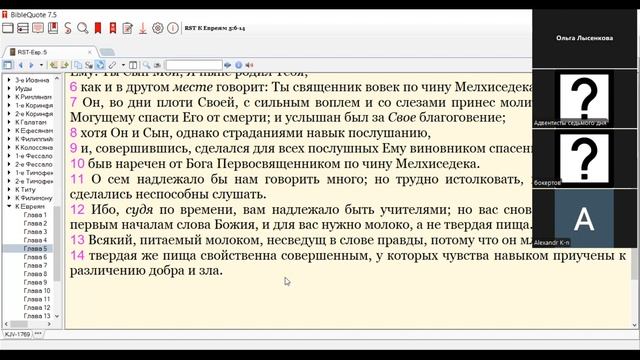The width and height of the screenshot is (640, 360).
Task: Click verse number 6
Action: [73, 87]
